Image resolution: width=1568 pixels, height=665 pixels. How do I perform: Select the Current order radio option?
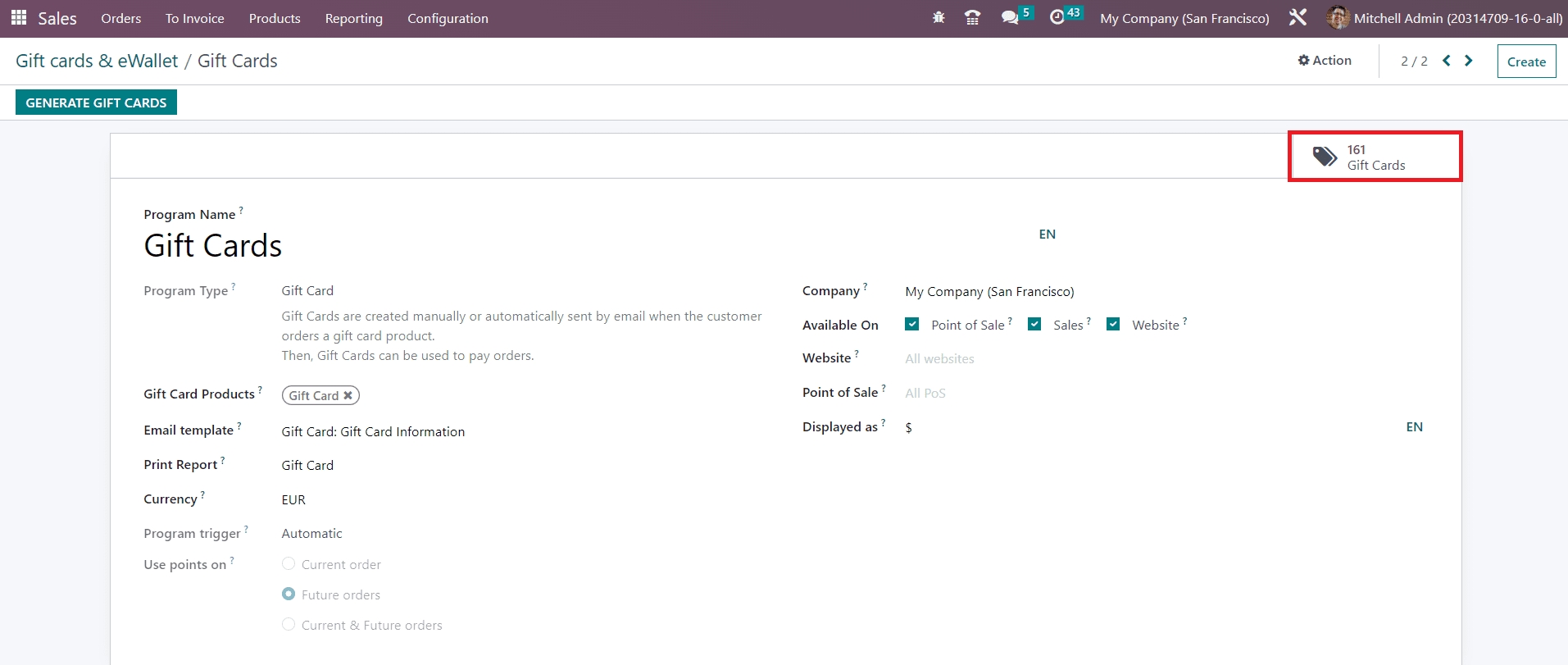click(289, 564)
